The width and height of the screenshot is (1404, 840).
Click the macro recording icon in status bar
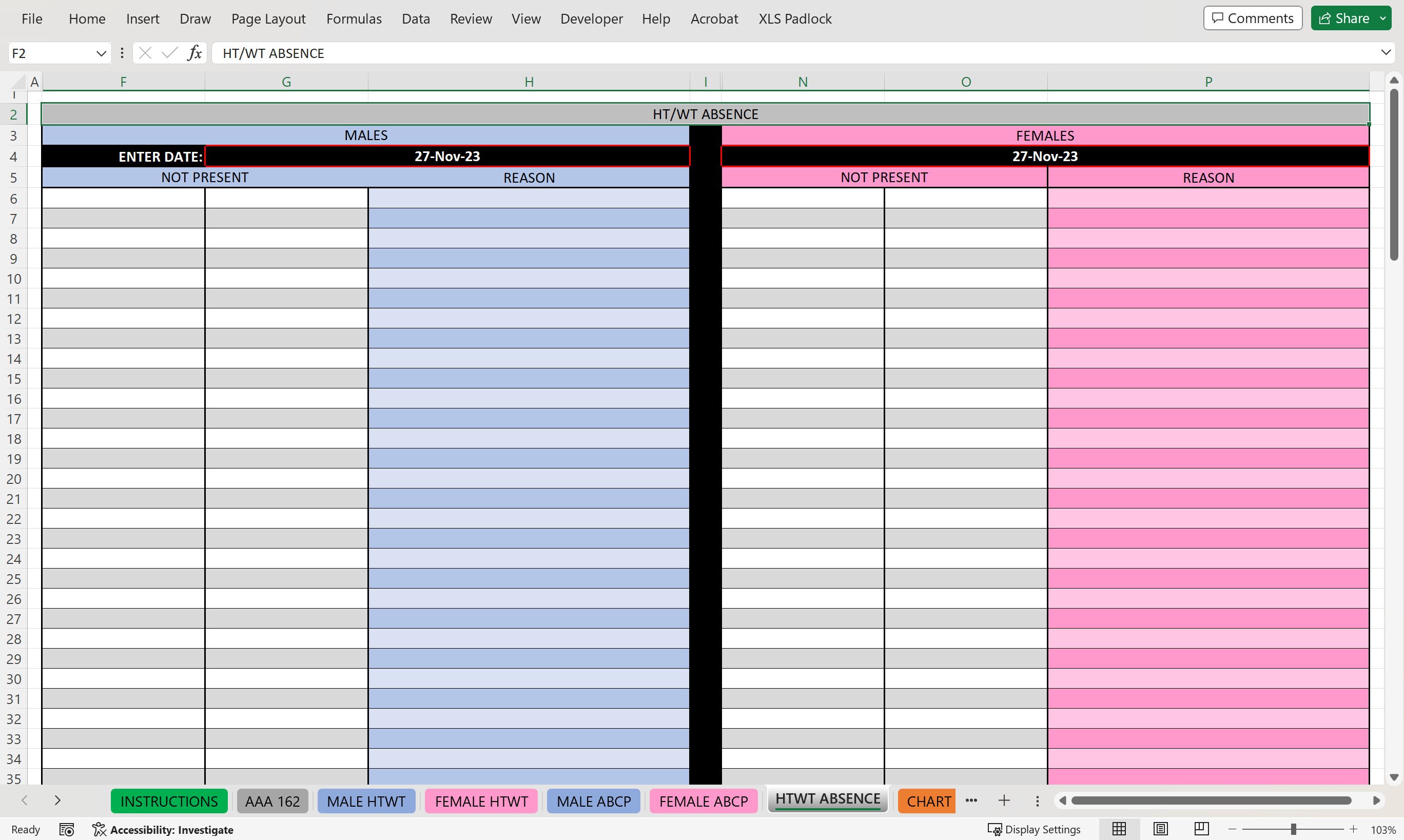(66, 829)
